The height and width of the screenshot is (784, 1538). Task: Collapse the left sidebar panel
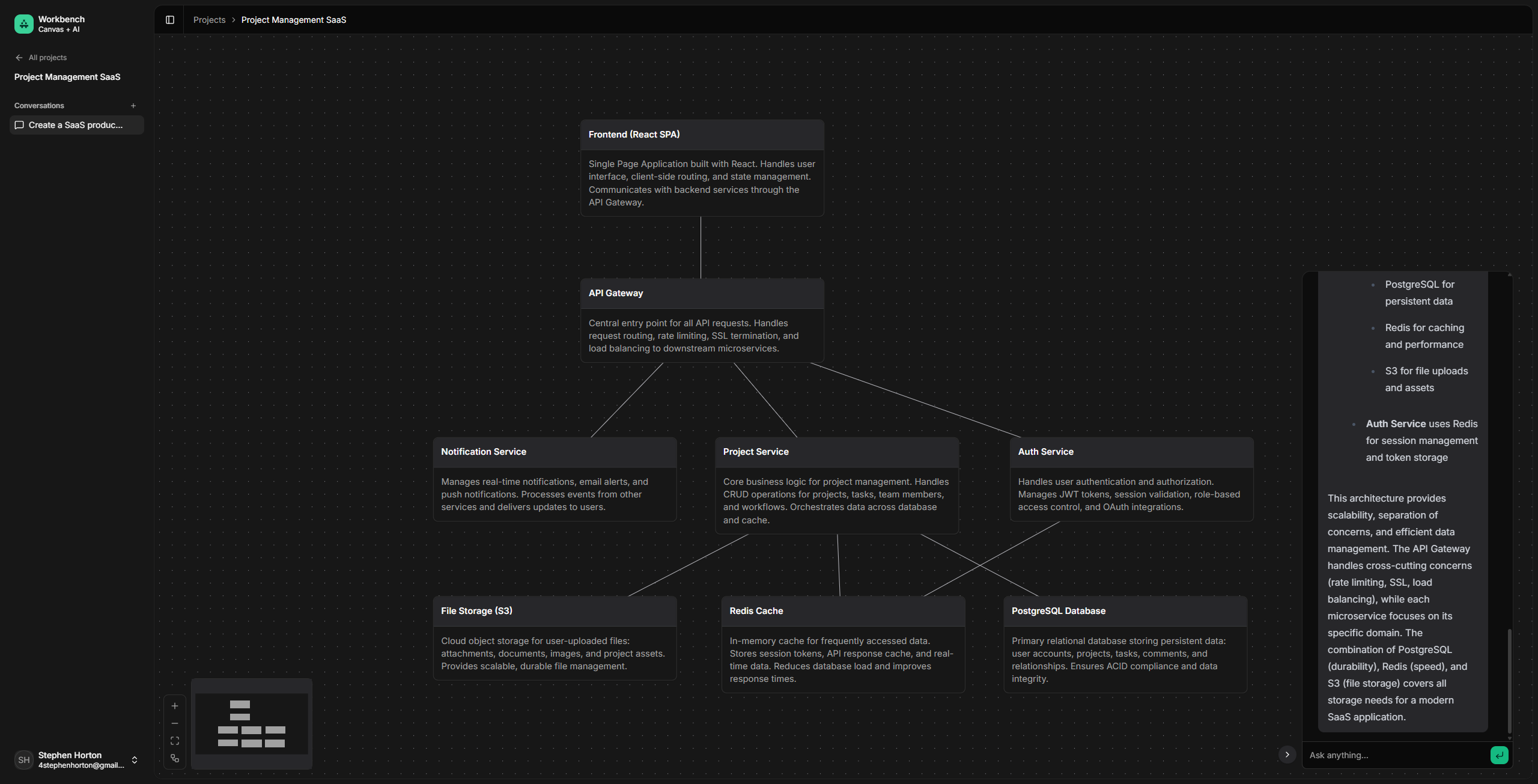169,20
